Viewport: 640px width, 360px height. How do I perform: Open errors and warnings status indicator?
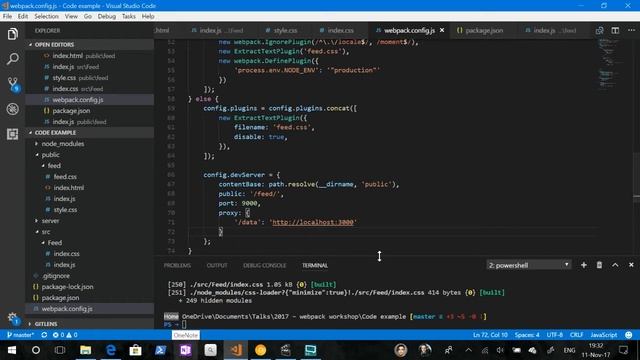(65, 335)
